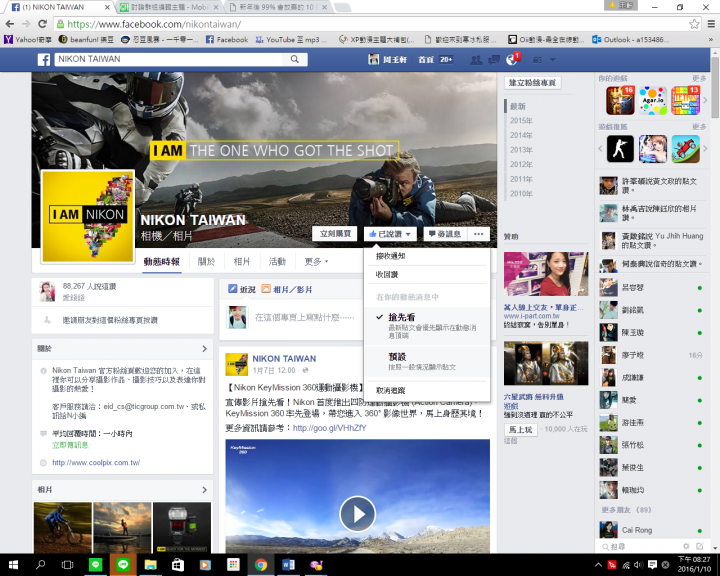Open the Agar.io game icon
720x576 pixels.
click(x=652, y=100)
